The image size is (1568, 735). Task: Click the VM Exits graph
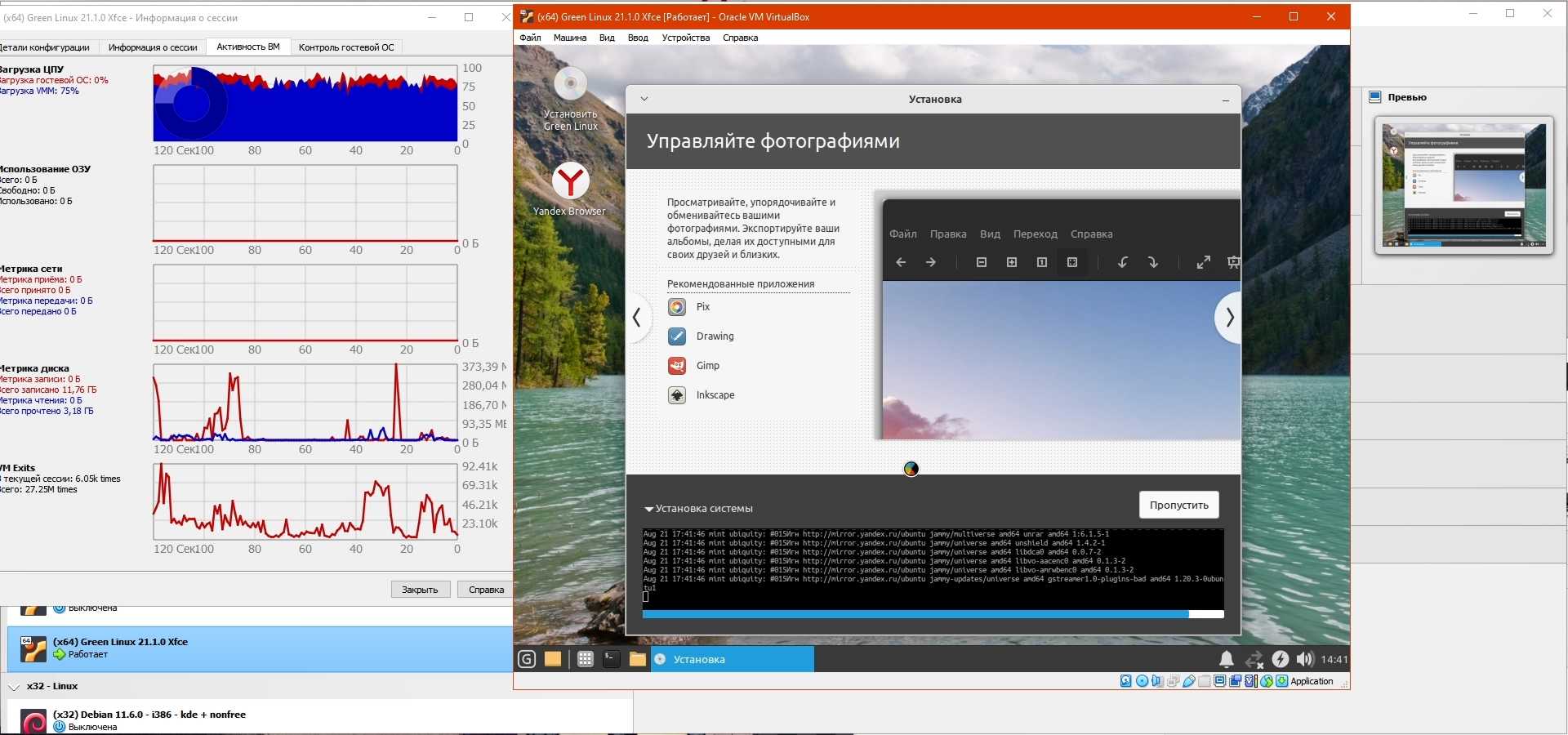click(305, 501)
